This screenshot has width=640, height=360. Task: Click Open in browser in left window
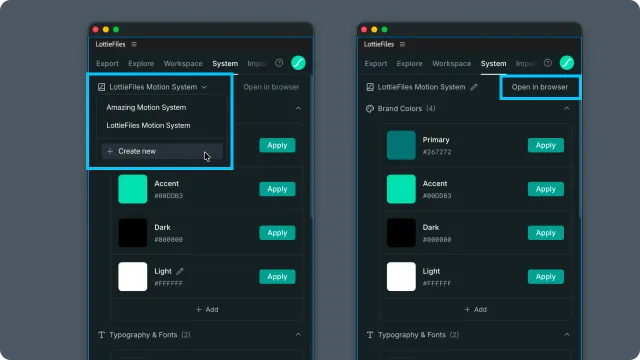click(x=271, y=87)
